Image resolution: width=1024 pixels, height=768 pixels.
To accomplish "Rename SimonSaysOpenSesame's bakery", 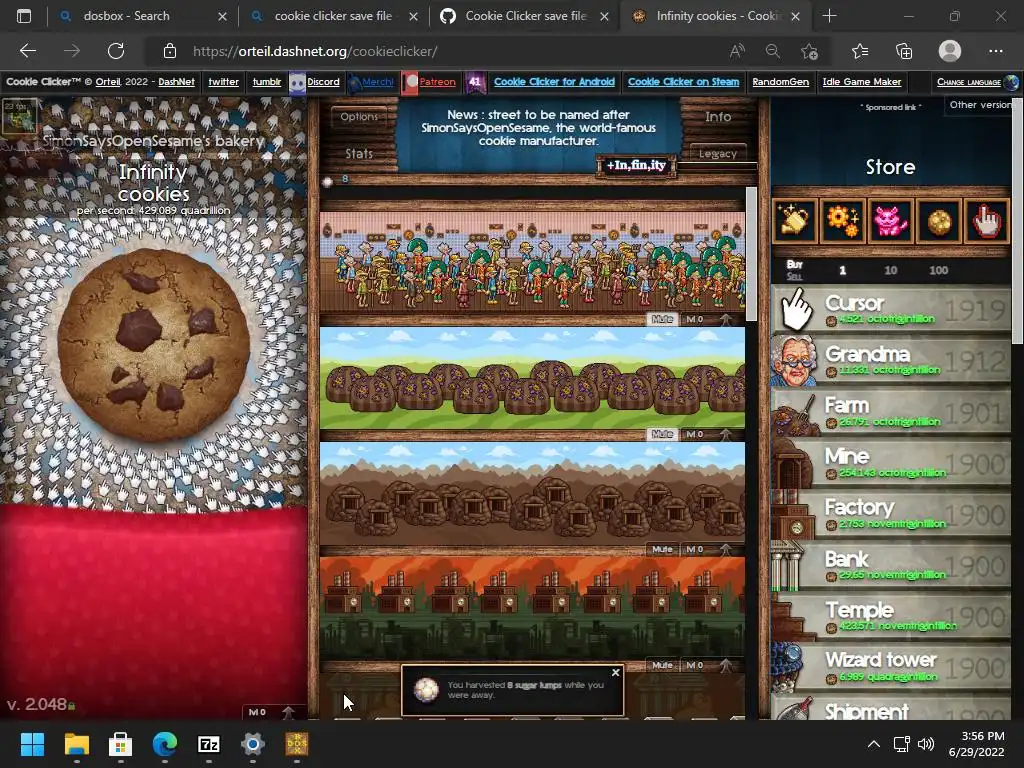I will 153,141.
